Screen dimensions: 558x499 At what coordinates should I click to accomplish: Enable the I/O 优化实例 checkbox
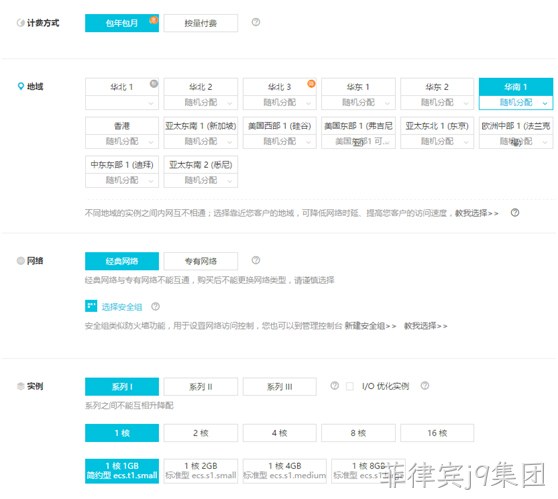click(x=350, y=386)
